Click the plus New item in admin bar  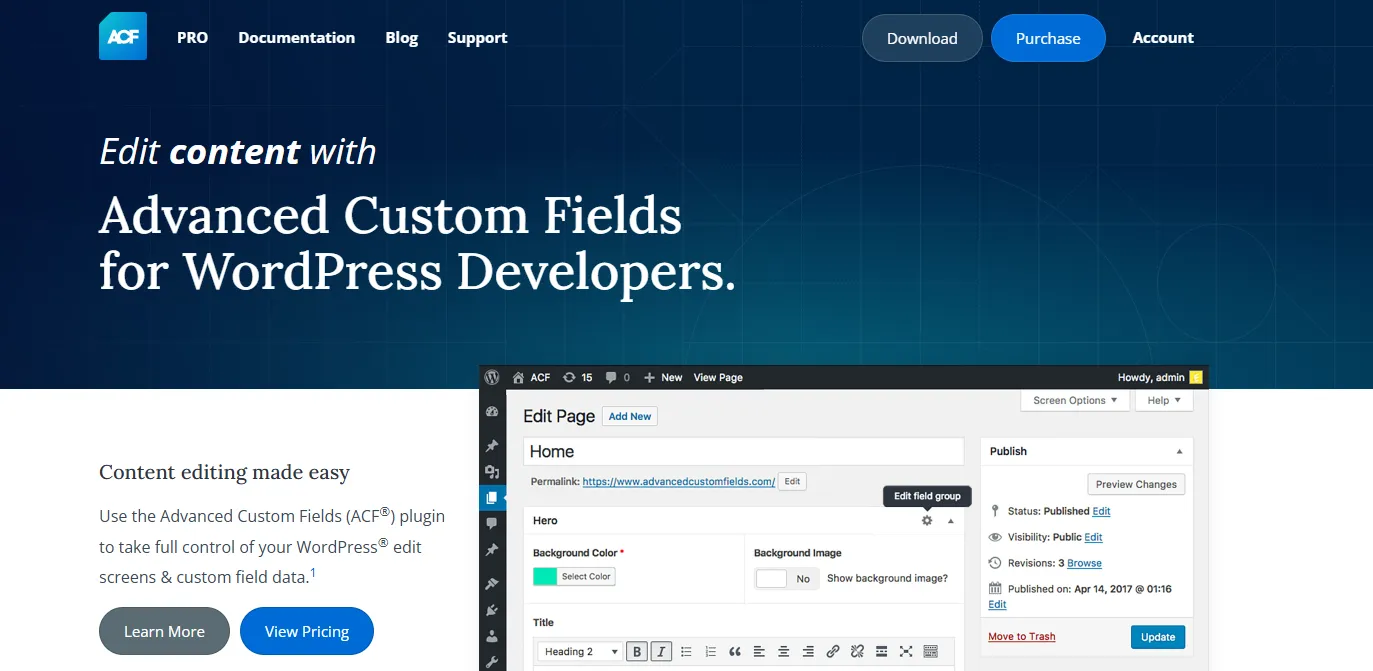pos(662,377)
